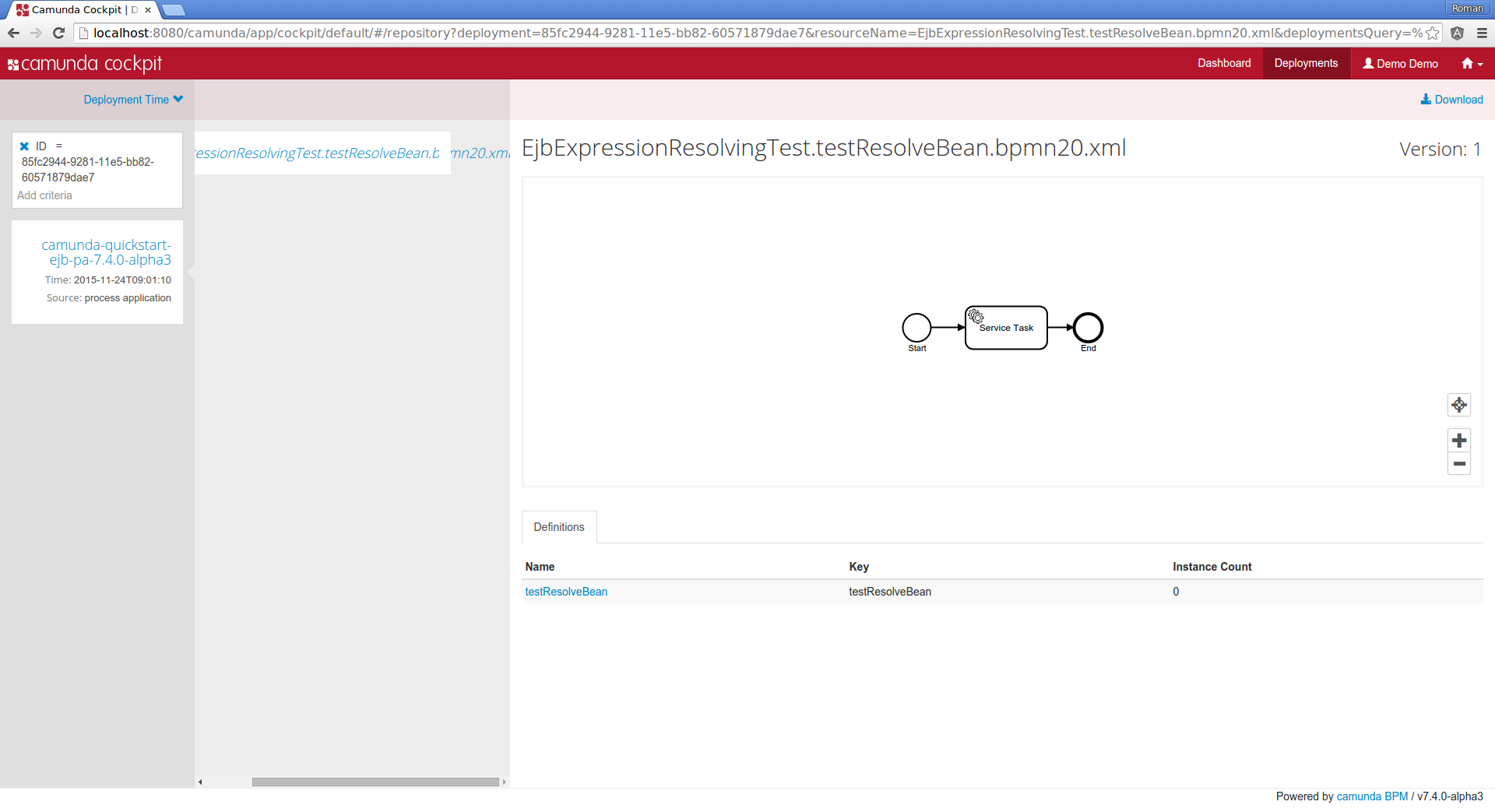Image resolution: width=1495 pixels, height=812 pixels.
Task: Click the Roman profile button
Action: pos(1468,8)
